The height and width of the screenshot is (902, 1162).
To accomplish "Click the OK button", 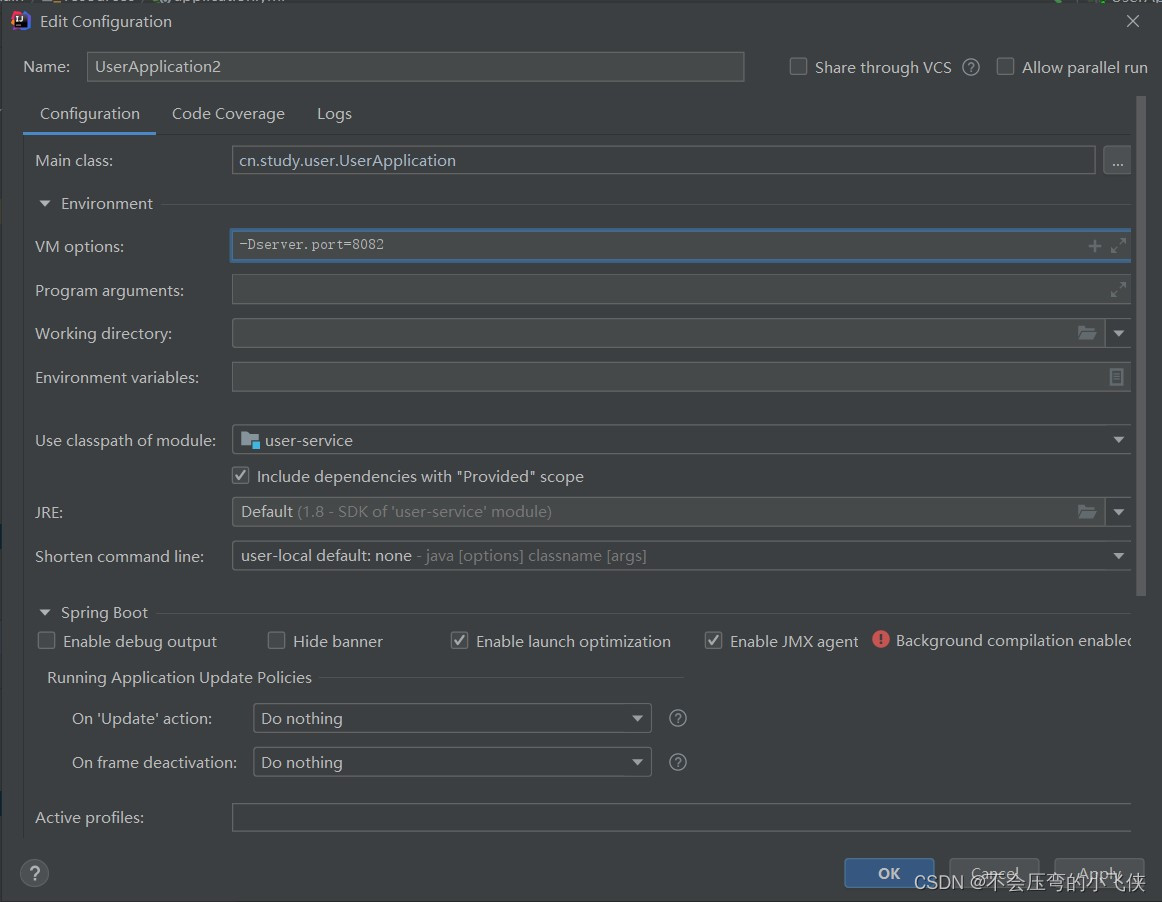I will coord(889,873).
